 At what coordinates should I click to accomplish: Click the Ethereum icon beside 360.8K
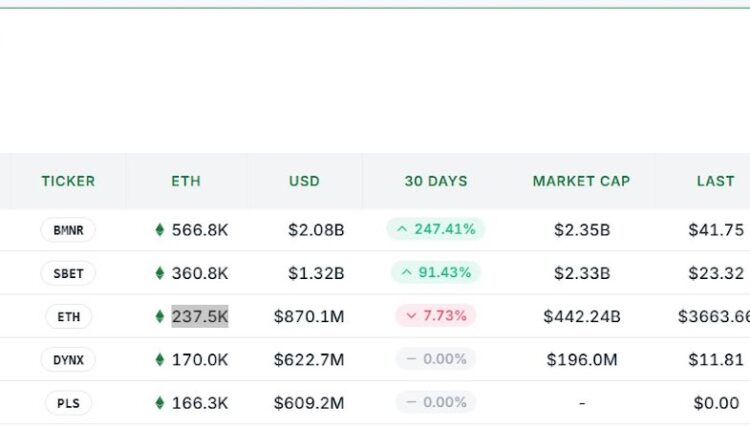coord(159,273)
